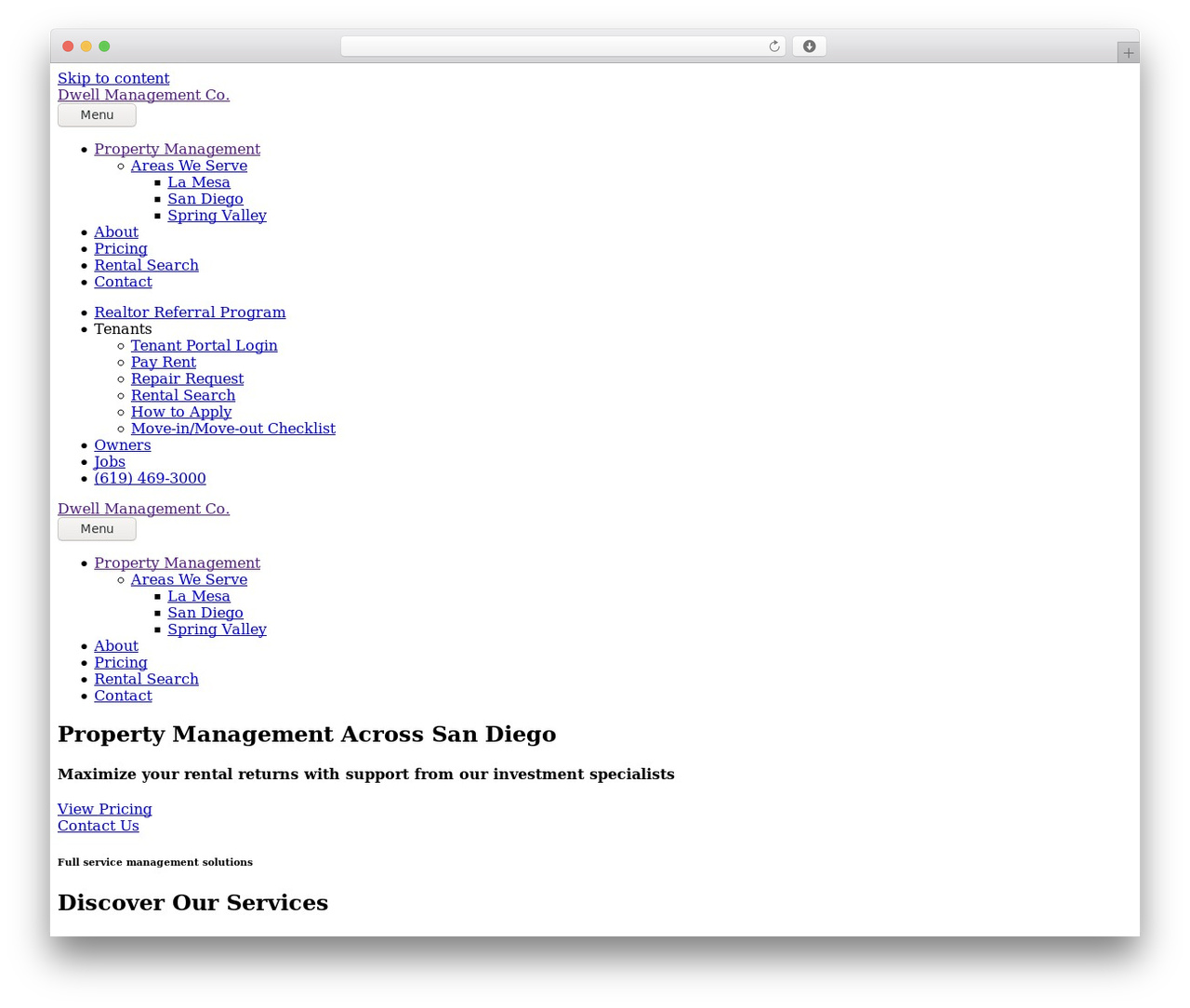Open the browser downloads icon
This screenshot has height=1008, width=1190.
pos(809,46)
